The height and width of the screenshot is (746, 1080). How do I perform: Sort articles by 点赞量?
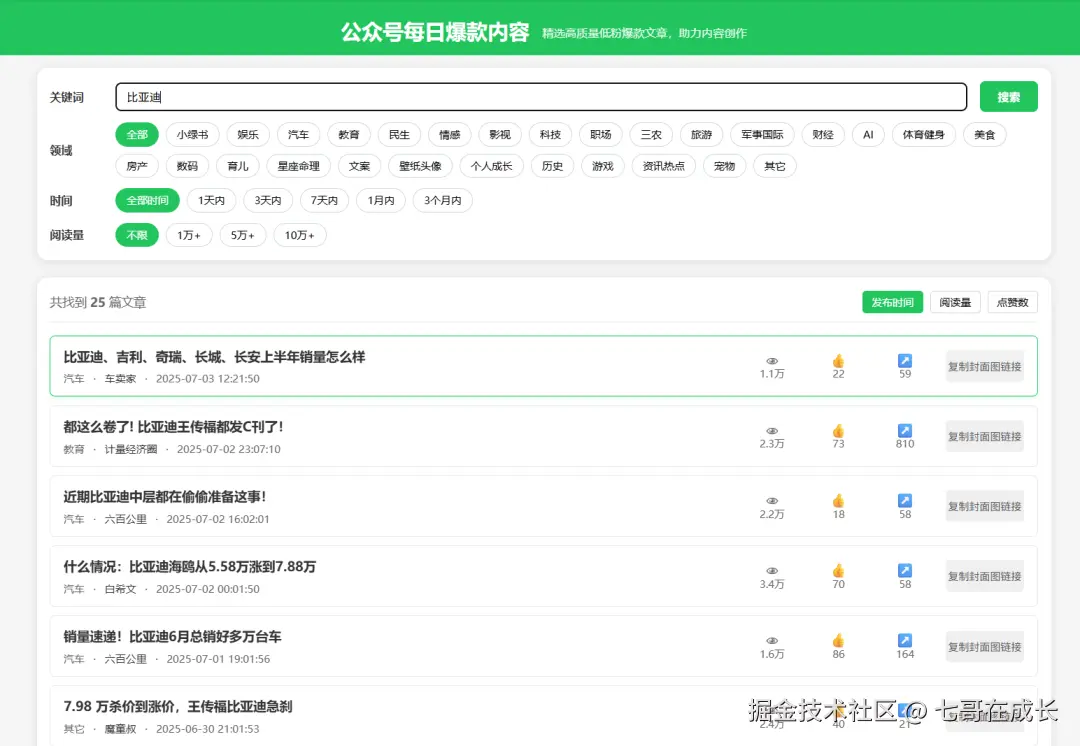(1012, 301)
